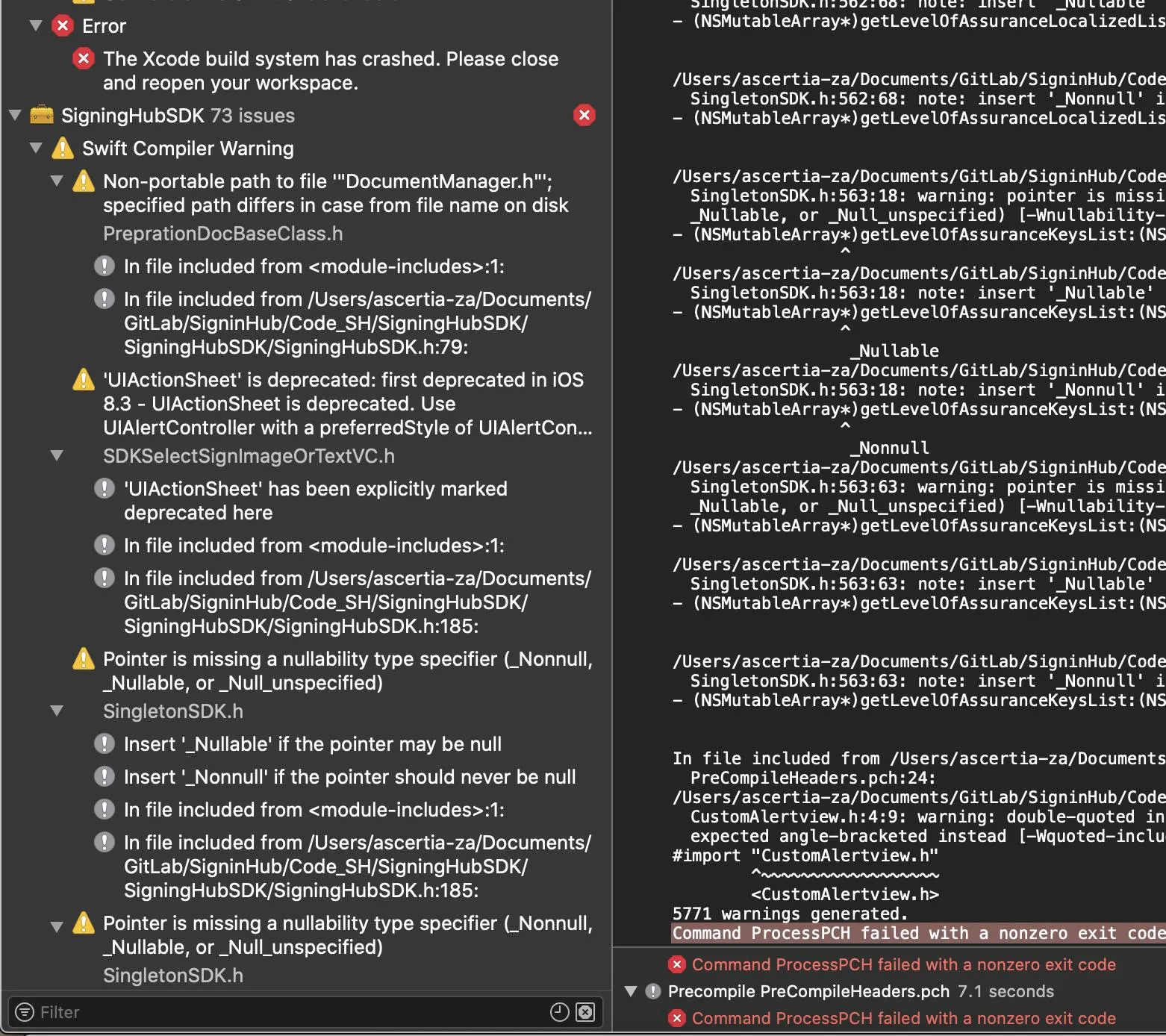The width and height of the screenshot is (1166, 1036).
Task: Click the warning icon beside Swift Compiler Warning
Action: click(63, 148)
